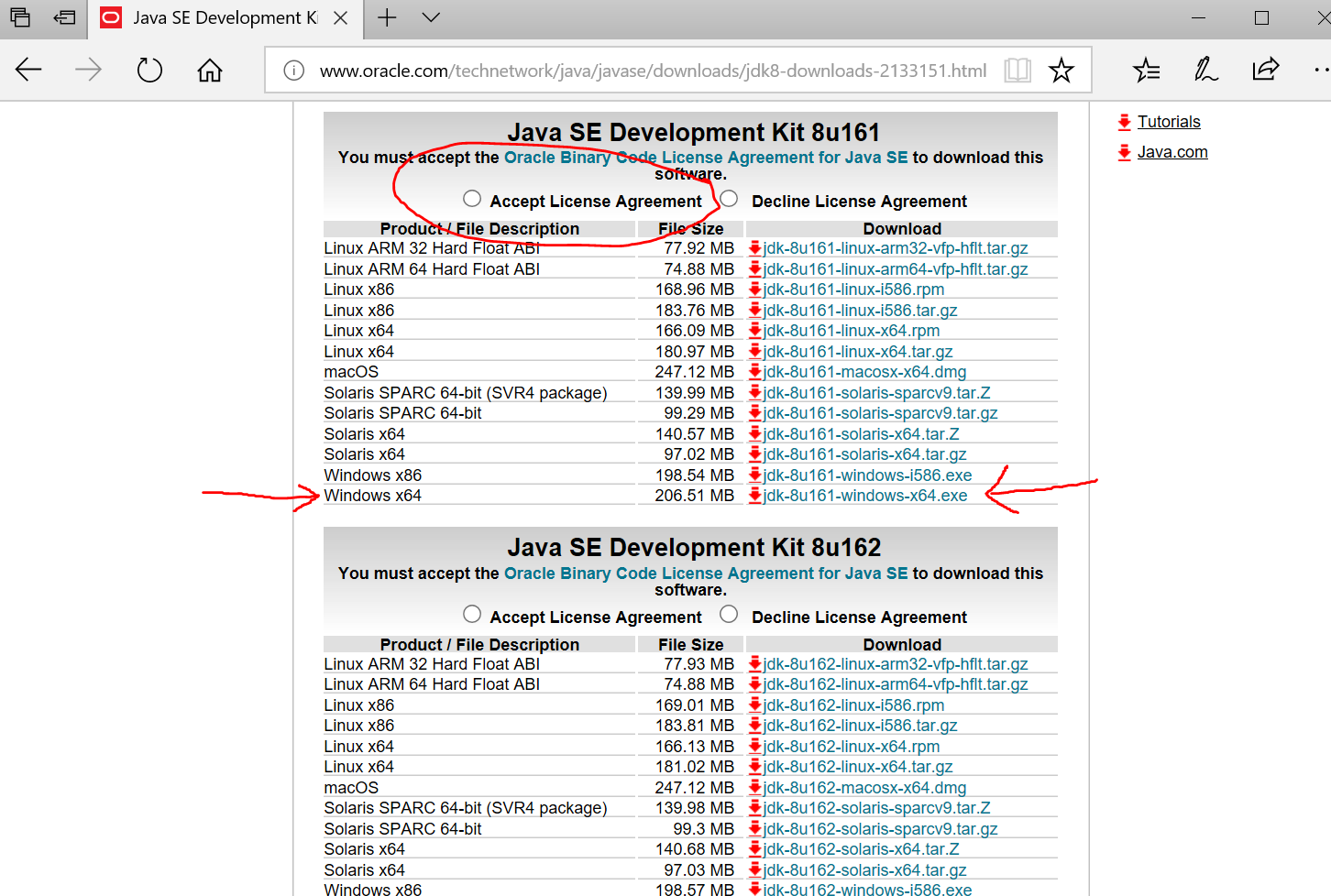Image resolution: width=1331 pixels, height=896 pixels.
Task: Download jdk-8u162-solaris-sparcv9.tar.gz
Action: tap(880, 829)
